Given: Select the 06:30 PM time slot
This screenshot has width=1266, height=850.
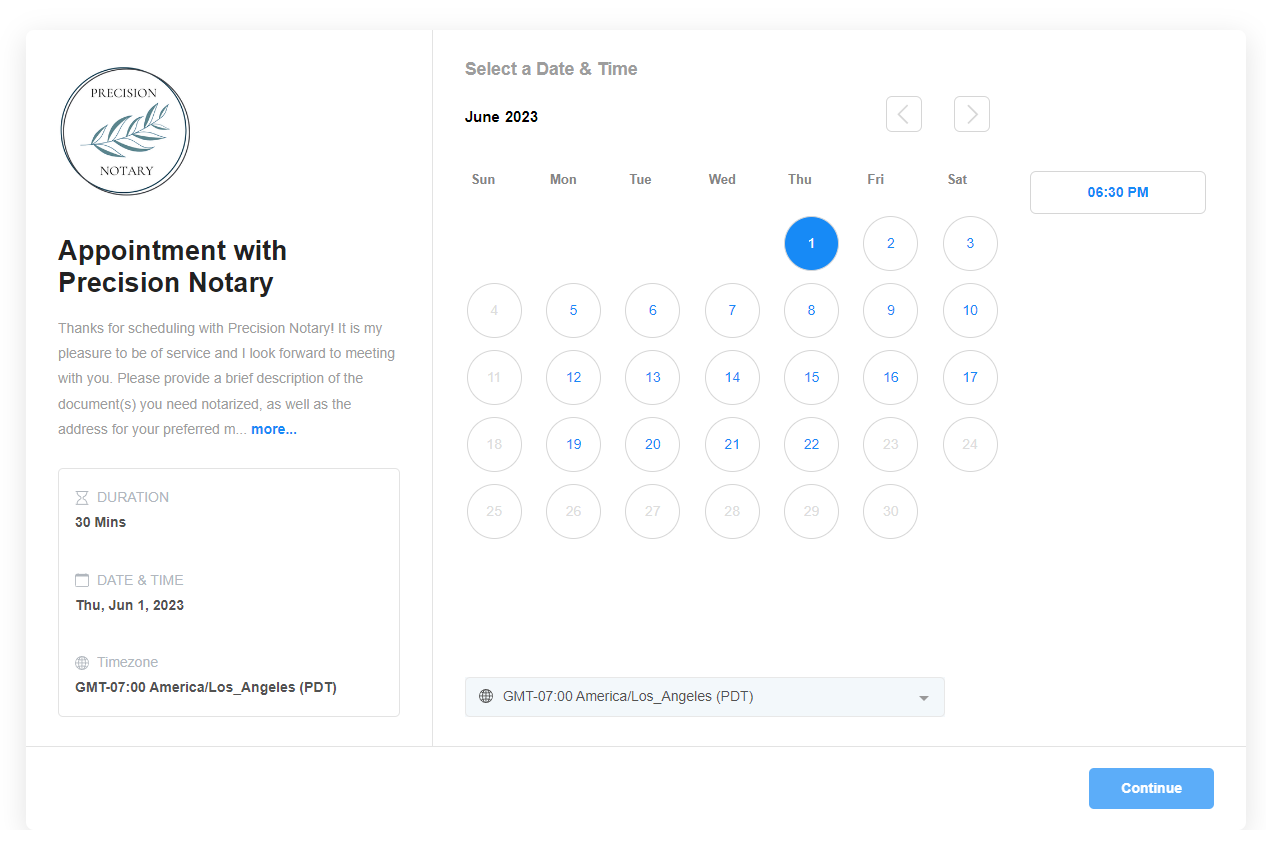Looking at the screenshot, I should [1117, 192].
